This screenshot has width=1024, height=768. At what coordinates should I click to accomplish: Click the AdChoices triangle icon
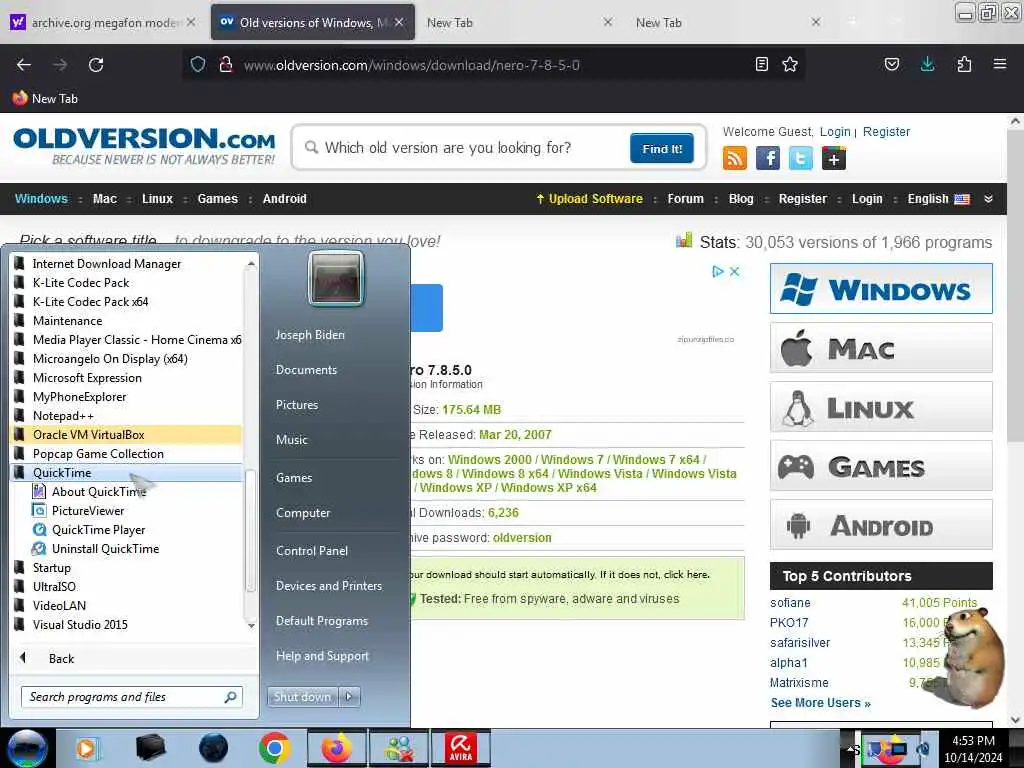(x=718, y=272)
